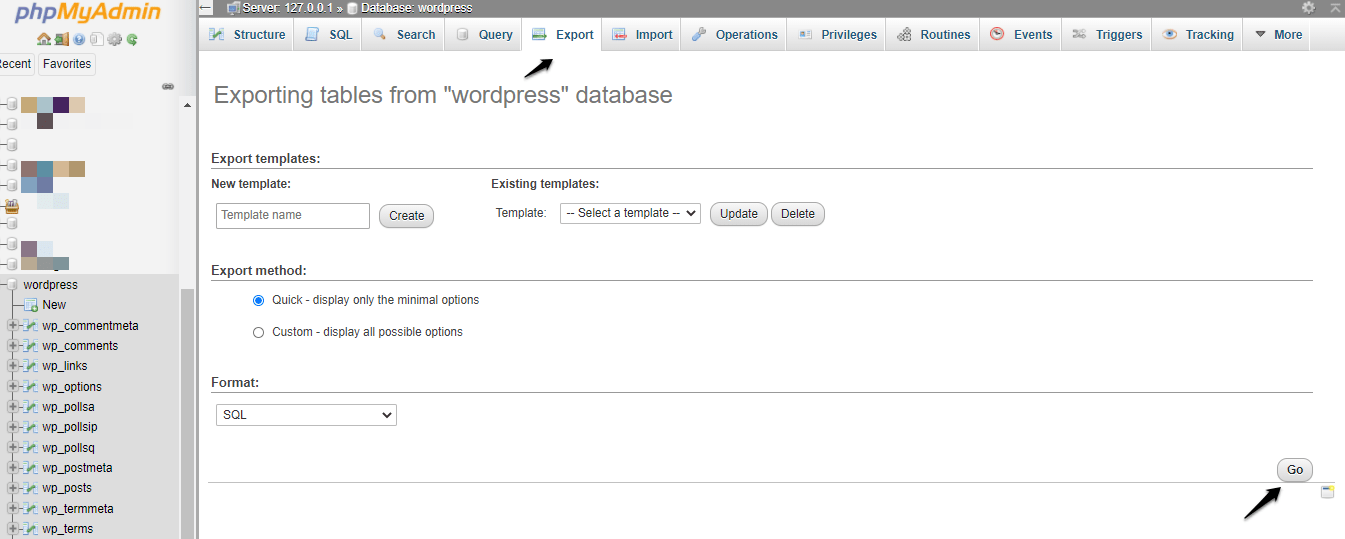Click the Template name input field
This screenshot has height=539, width=1345.
(293, 216)
